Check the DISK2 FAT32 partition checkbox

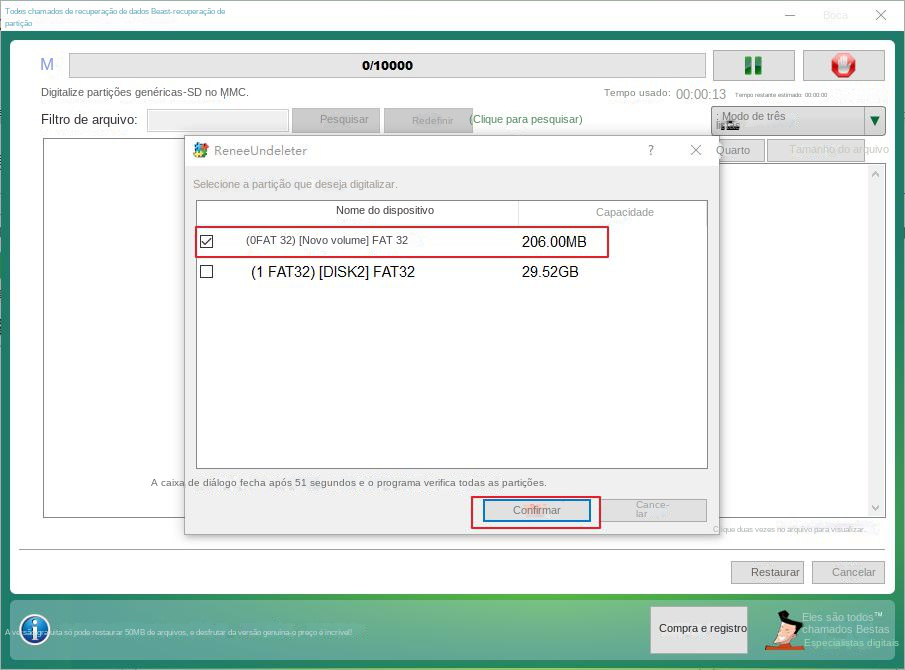206,271
